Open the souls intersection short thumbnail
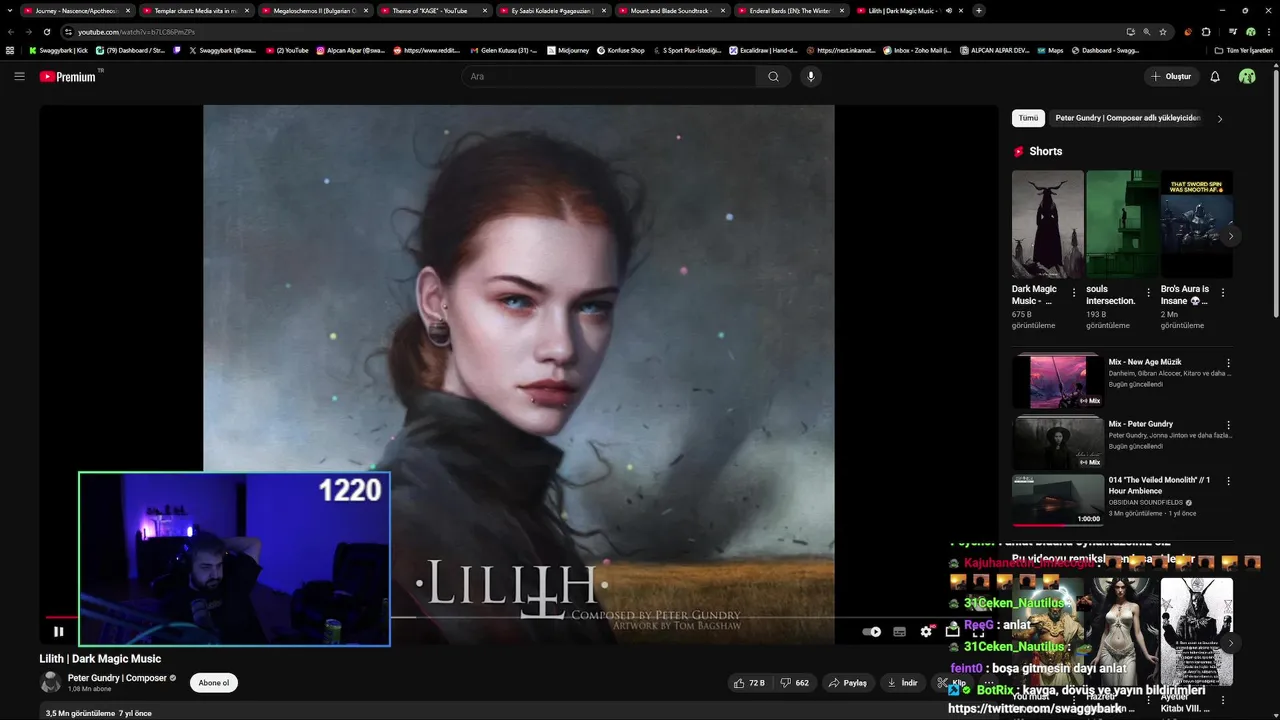Screen dimensions: 1280x720 [x=1122, y=224]
